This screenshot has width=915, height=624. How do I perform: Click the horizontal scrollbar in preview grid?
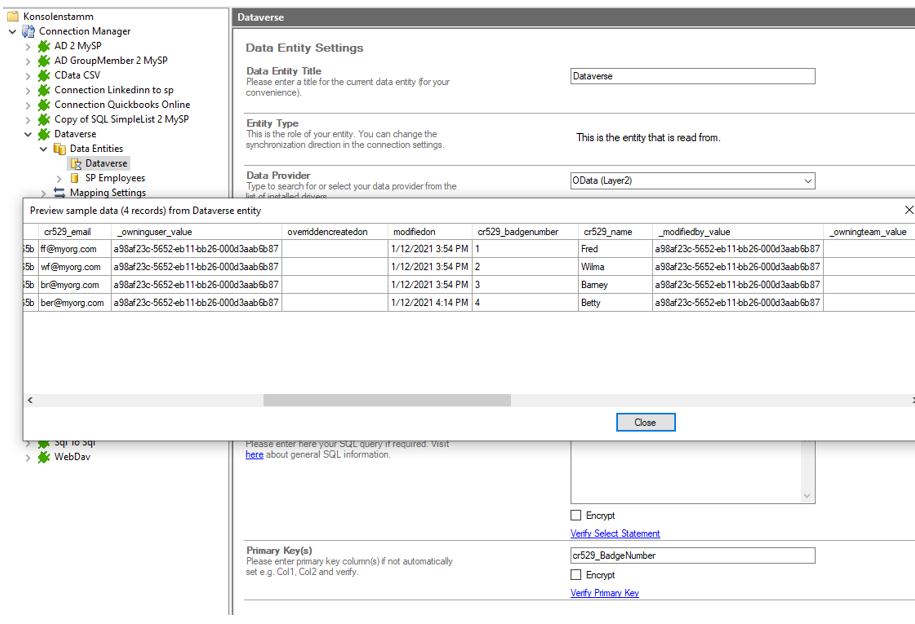click(x=386, y=400)
